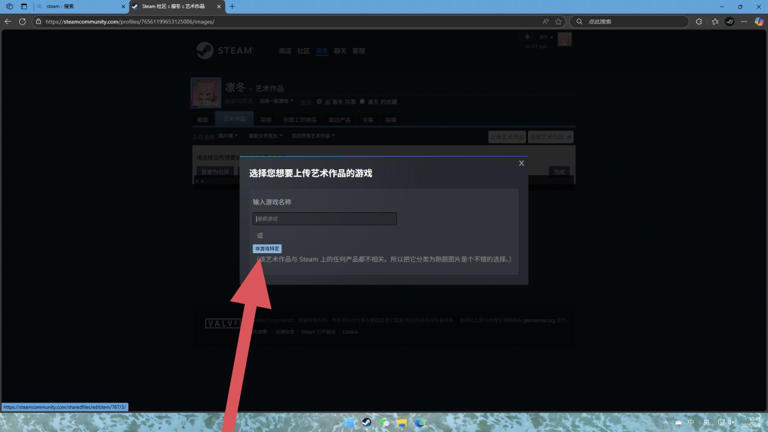The image size is (768, 432).
Task: Open the Windows Start button on taskbar
Action: click(x=349, y=422)
